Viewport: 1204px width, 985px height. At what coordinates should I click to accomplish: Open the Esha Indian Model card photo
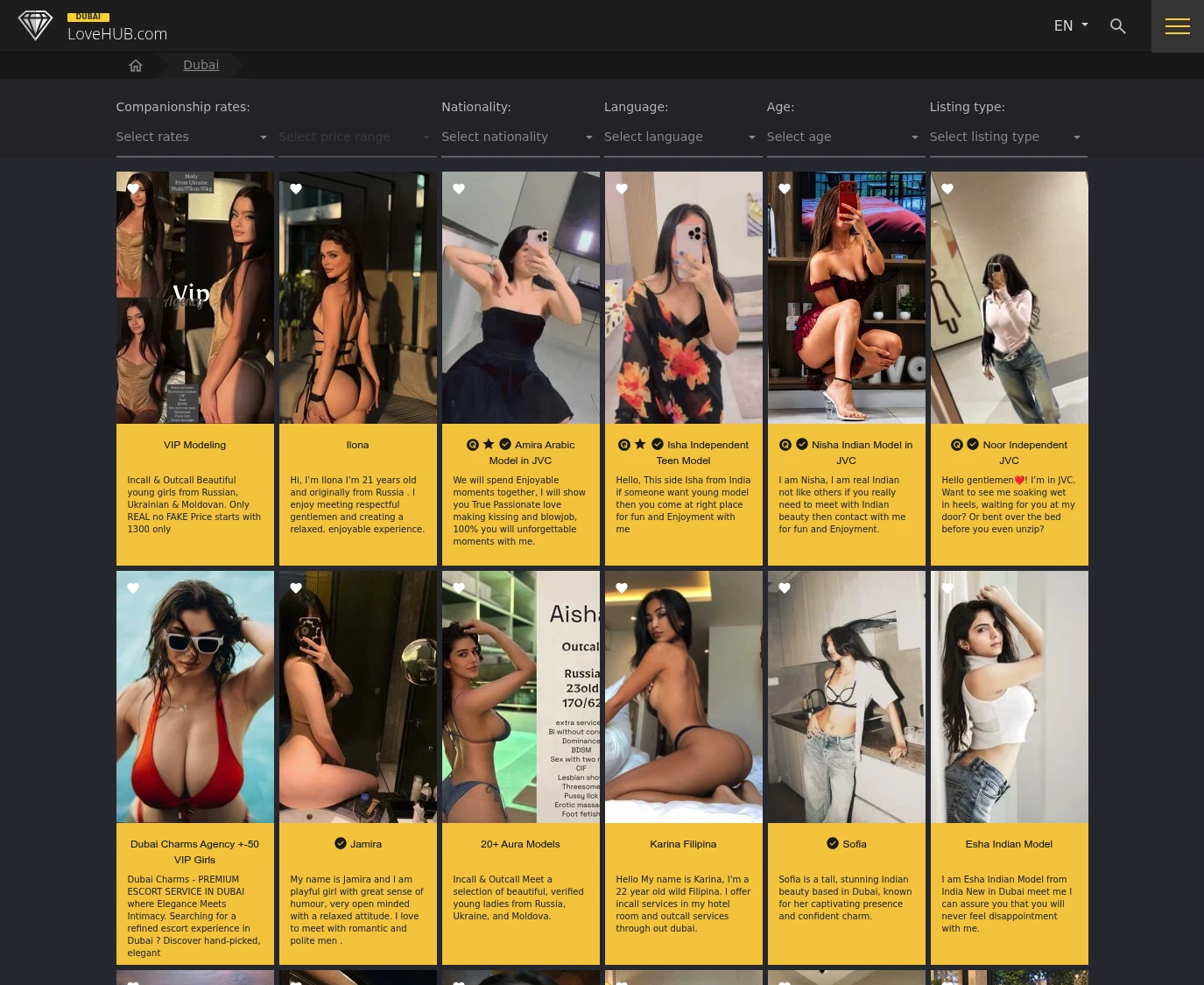(1010, 697)
